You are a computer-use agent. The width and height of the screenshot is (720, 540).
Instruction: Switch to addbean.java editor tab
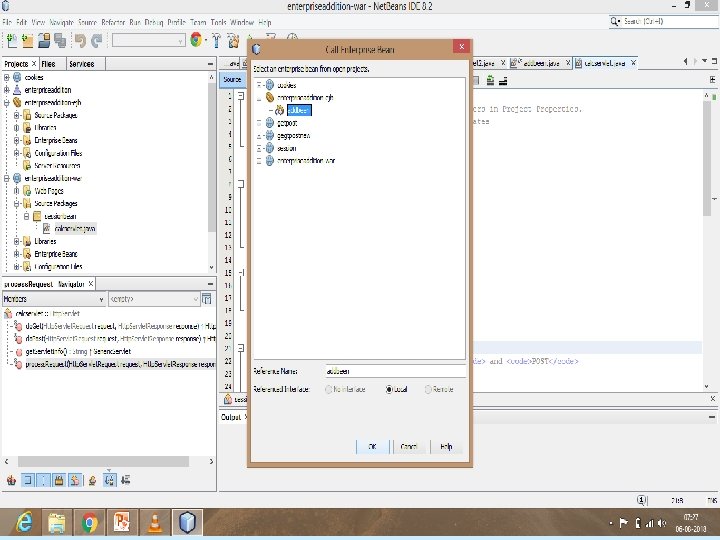pyautogui.click(x=542, y=63)
